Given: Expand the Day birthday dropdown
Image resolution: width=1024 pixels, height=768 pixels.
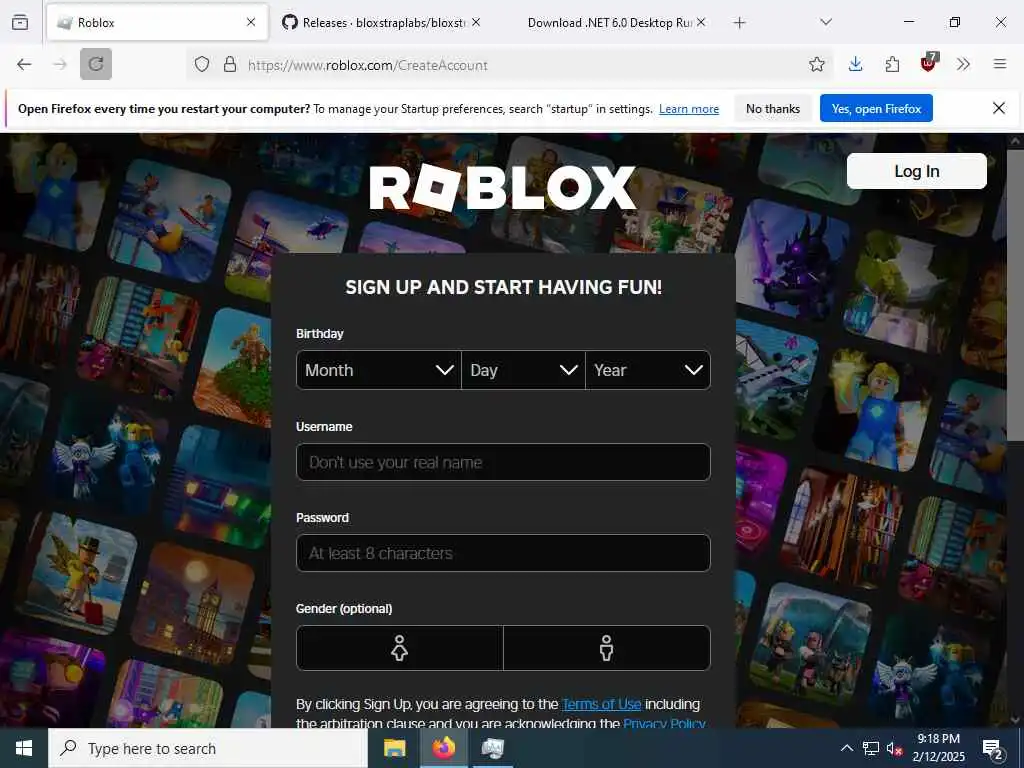Looking at the screenshot, I should coord(523,370).
